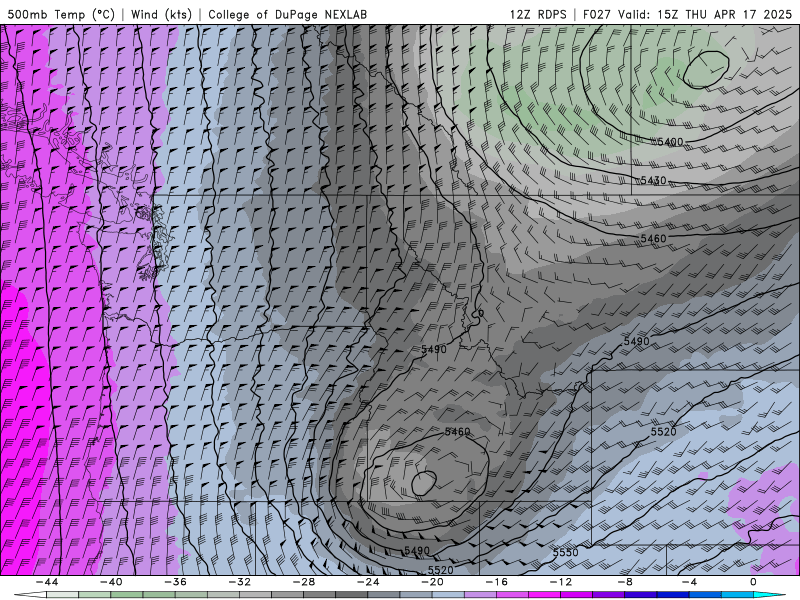
Task: Click the 5430 height contour label
Action: [x=654, y=181]
